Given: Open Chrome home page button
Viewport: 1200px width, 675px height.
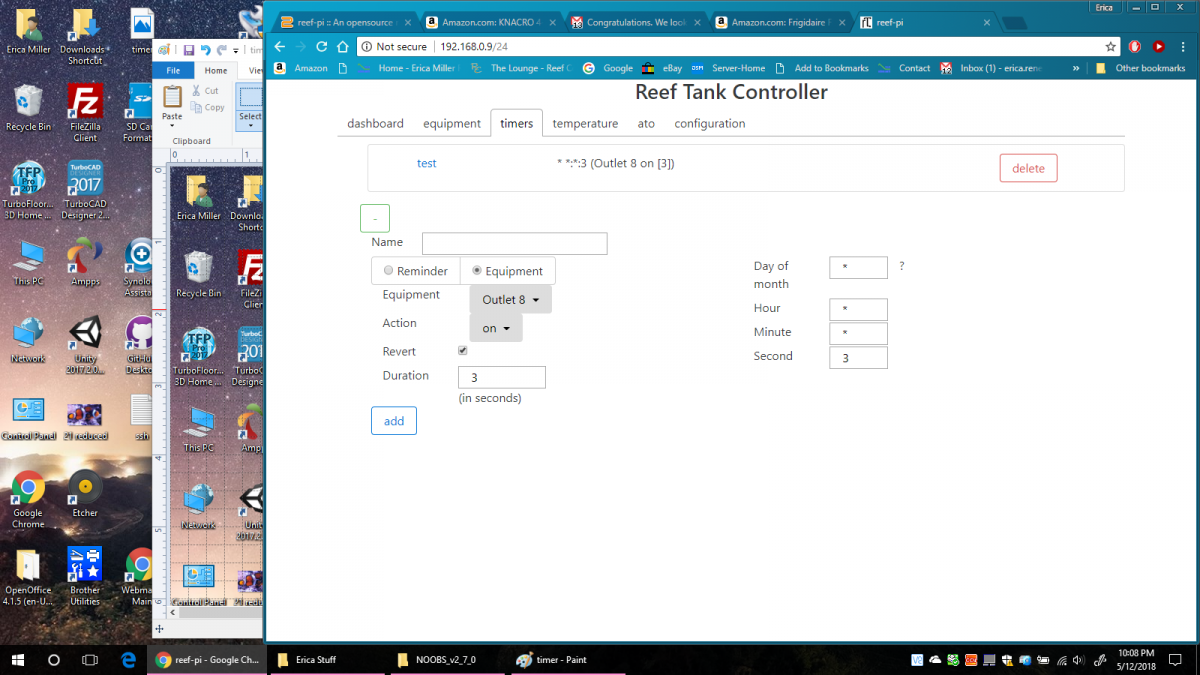Looking at the screenshot, I should 342,46.
